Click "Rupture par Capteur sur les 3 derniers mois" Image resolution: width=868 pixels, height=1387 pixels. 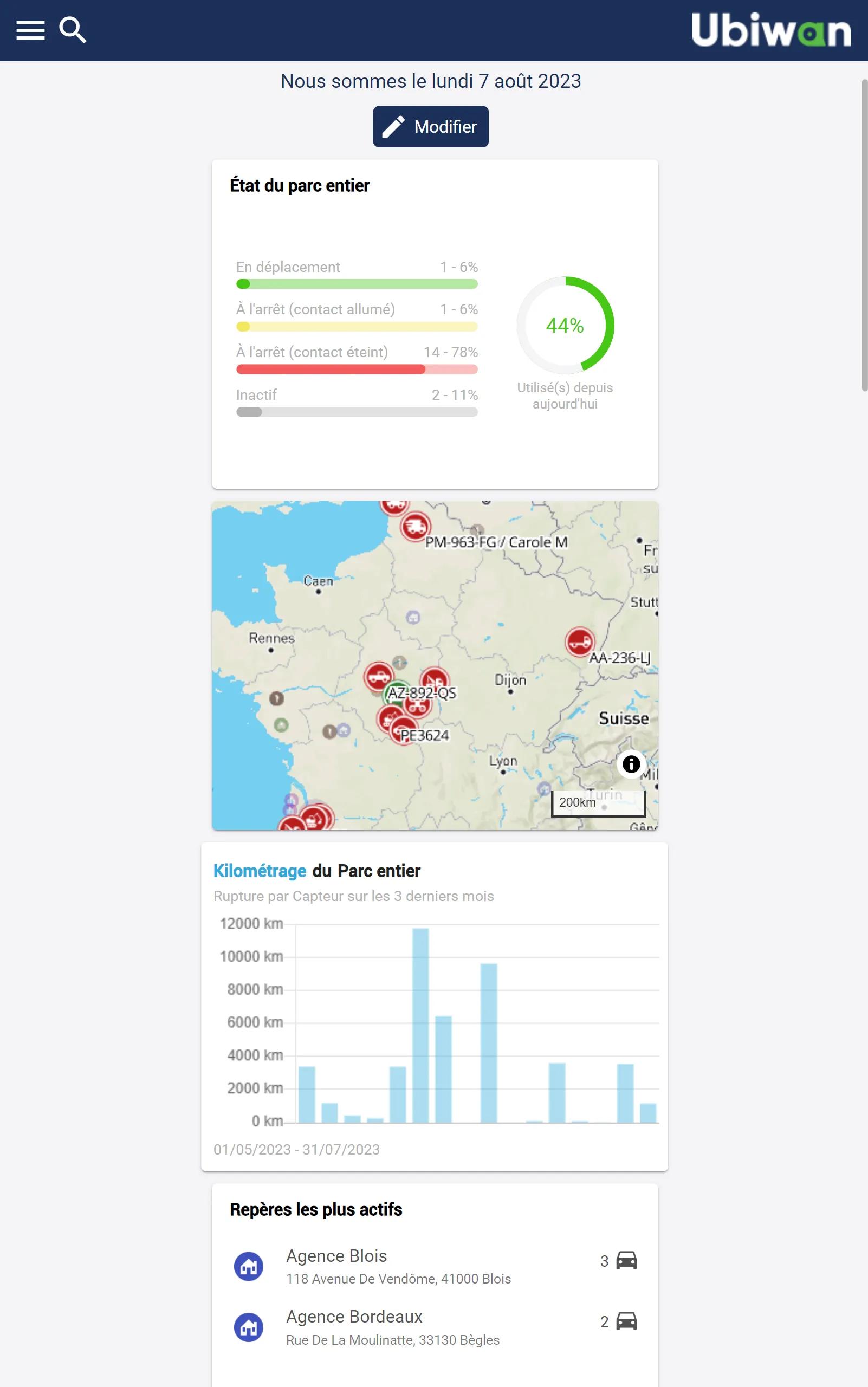coord(354,896)
